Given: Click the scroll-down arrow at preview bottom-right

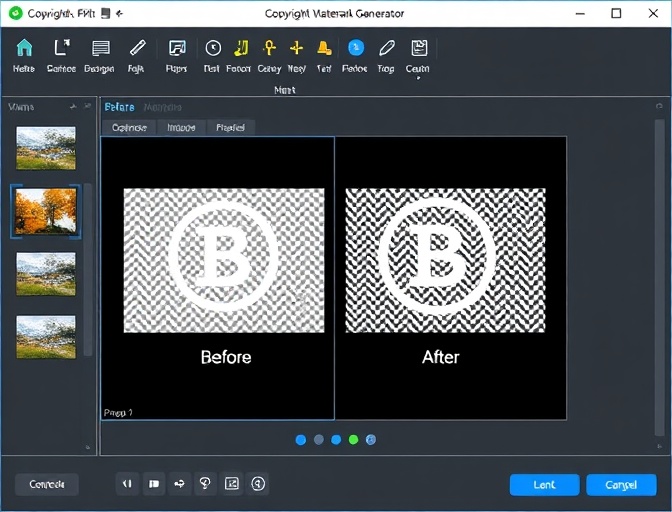Looking at the screenshot, I should [x=660, y=446].
